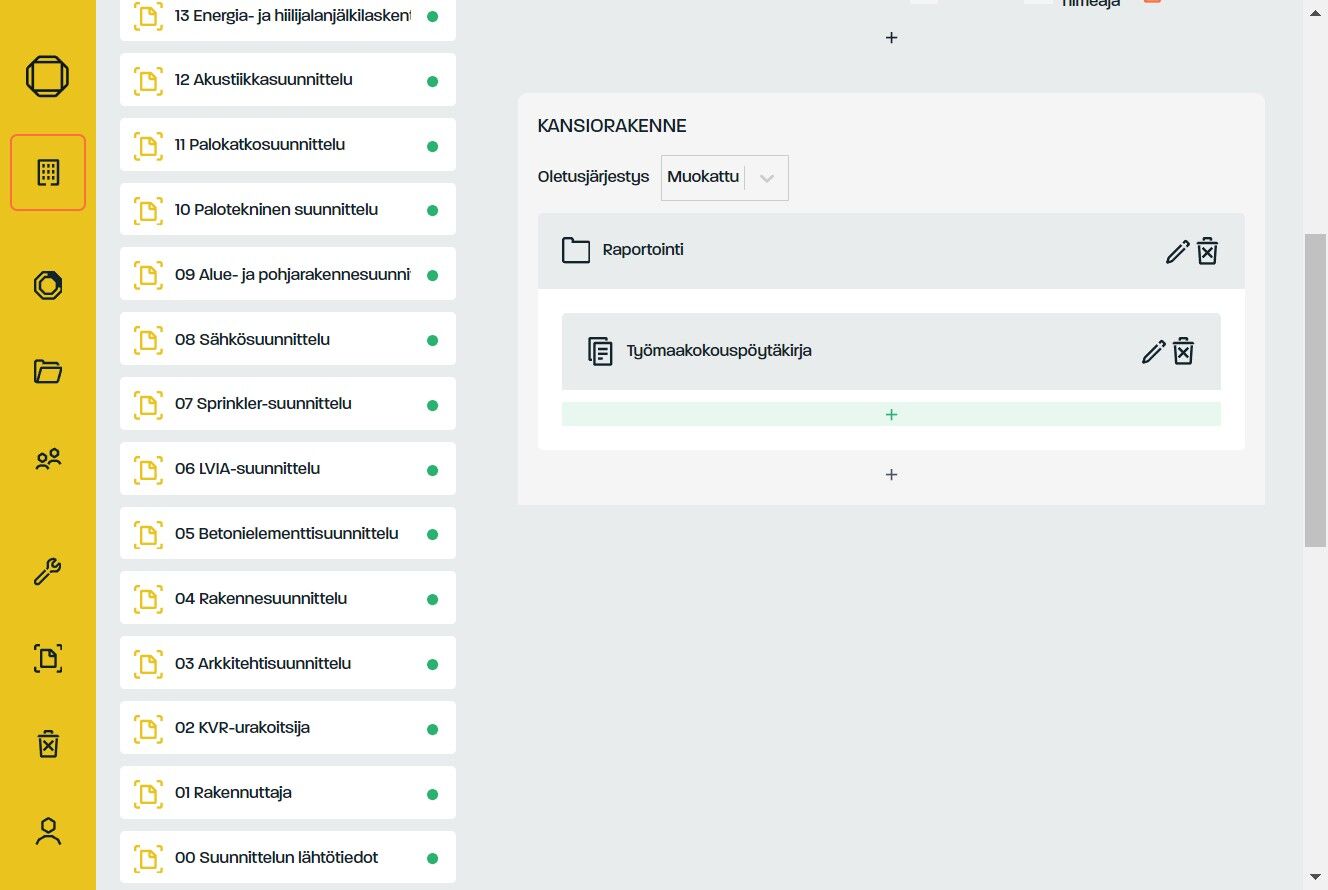Delete the Raportointi folder
1328x890 pixels.
tap(1208, 251)
